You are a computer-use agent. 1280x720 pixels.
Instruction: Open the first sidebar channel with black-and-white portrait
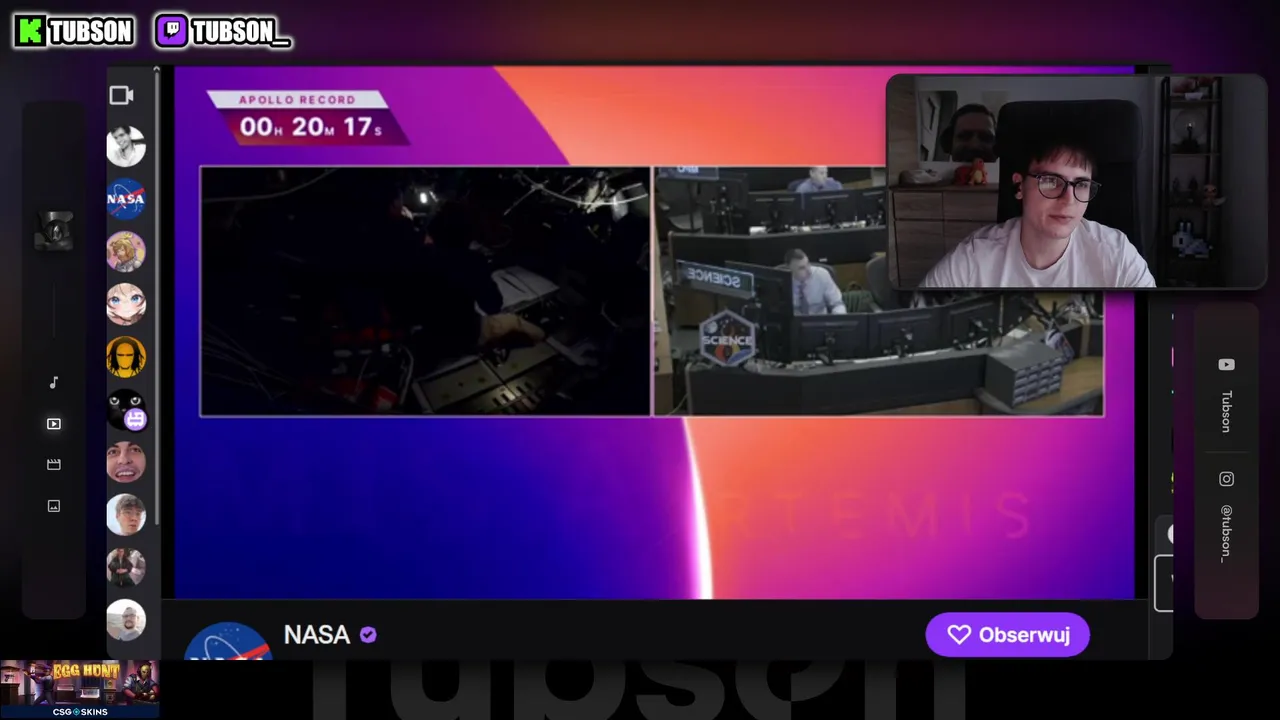click(x=126, y=146)
